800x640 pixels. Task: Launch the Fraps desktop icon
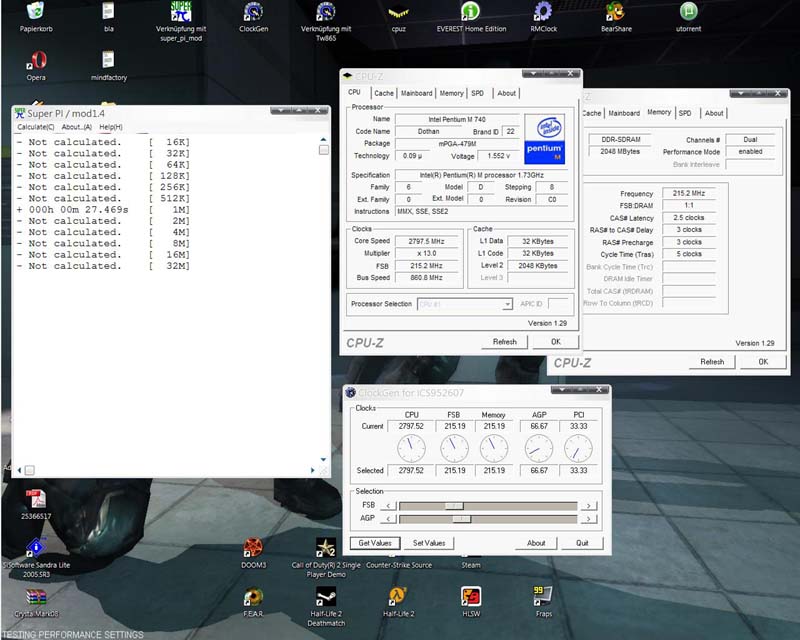point(543,596)
